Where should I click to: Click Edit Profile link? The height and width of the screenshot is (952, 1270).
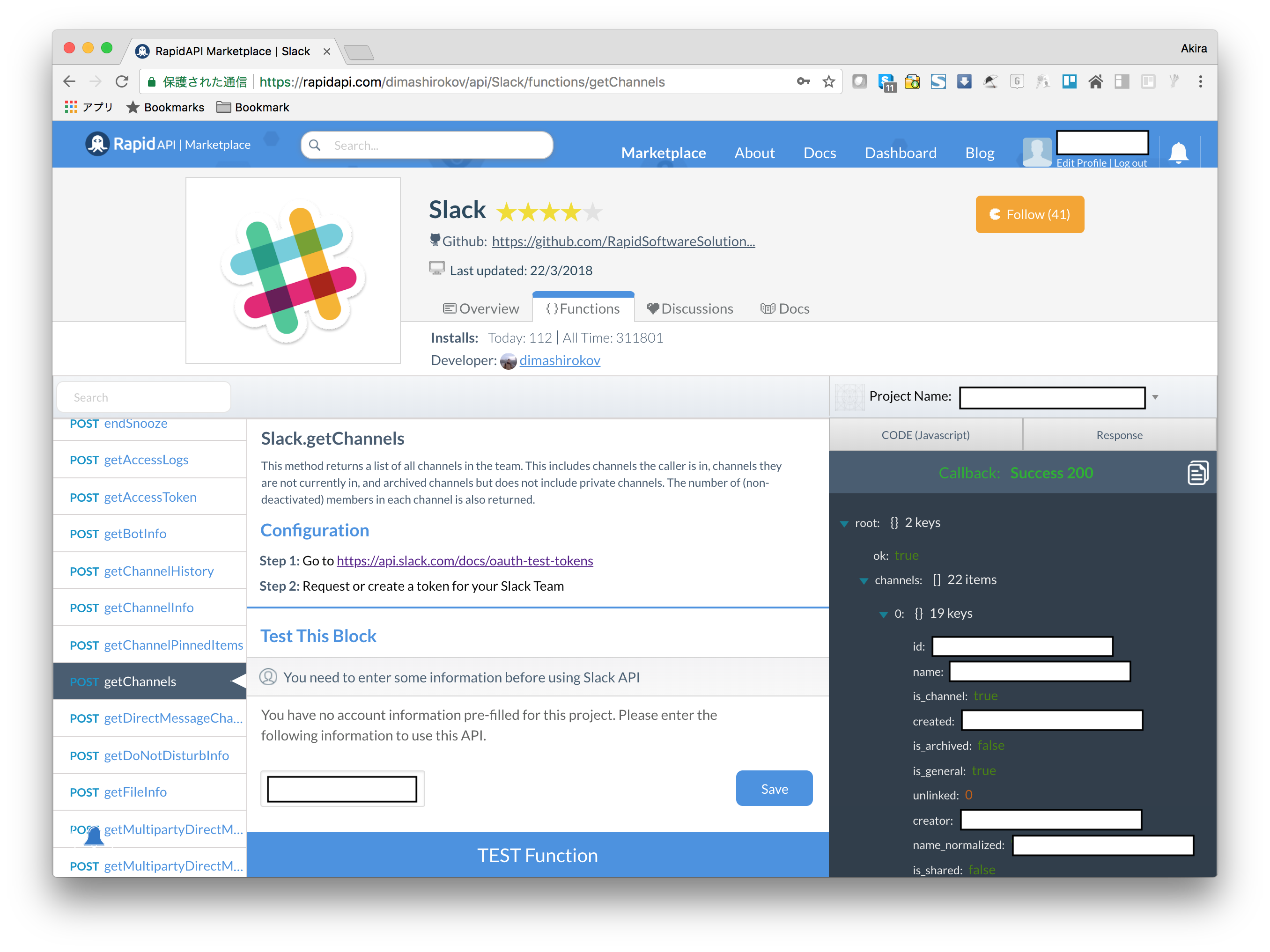(1081, 163)
